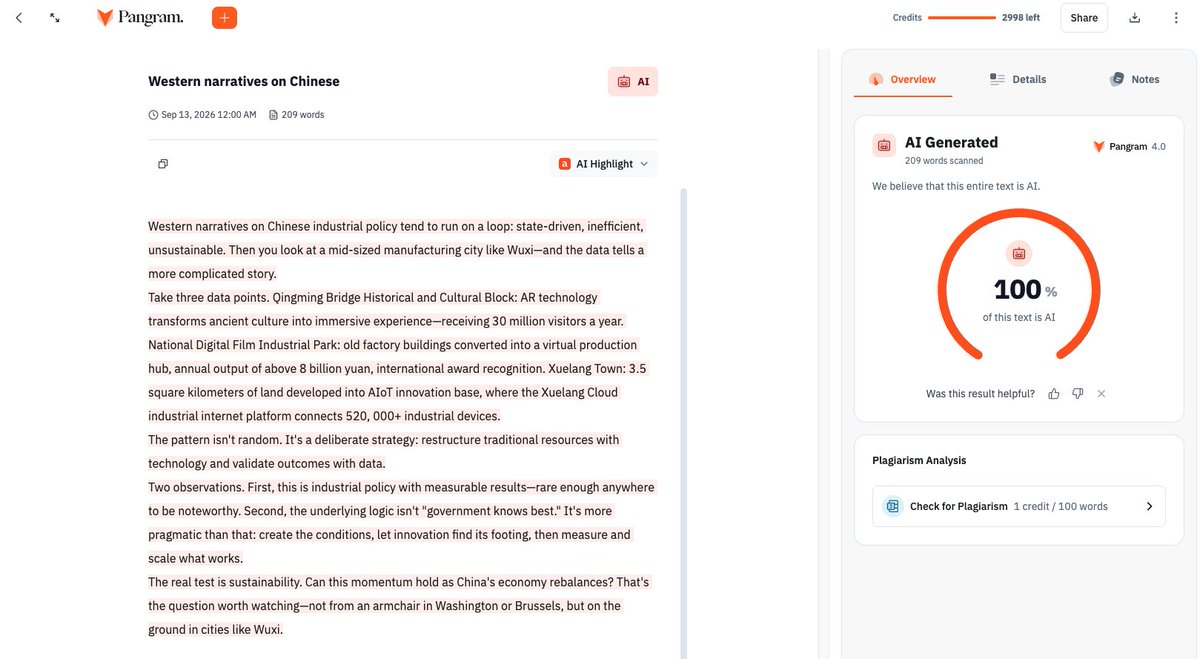
Task: Open the three-dot more options menu
Action: pos(1176,18)
